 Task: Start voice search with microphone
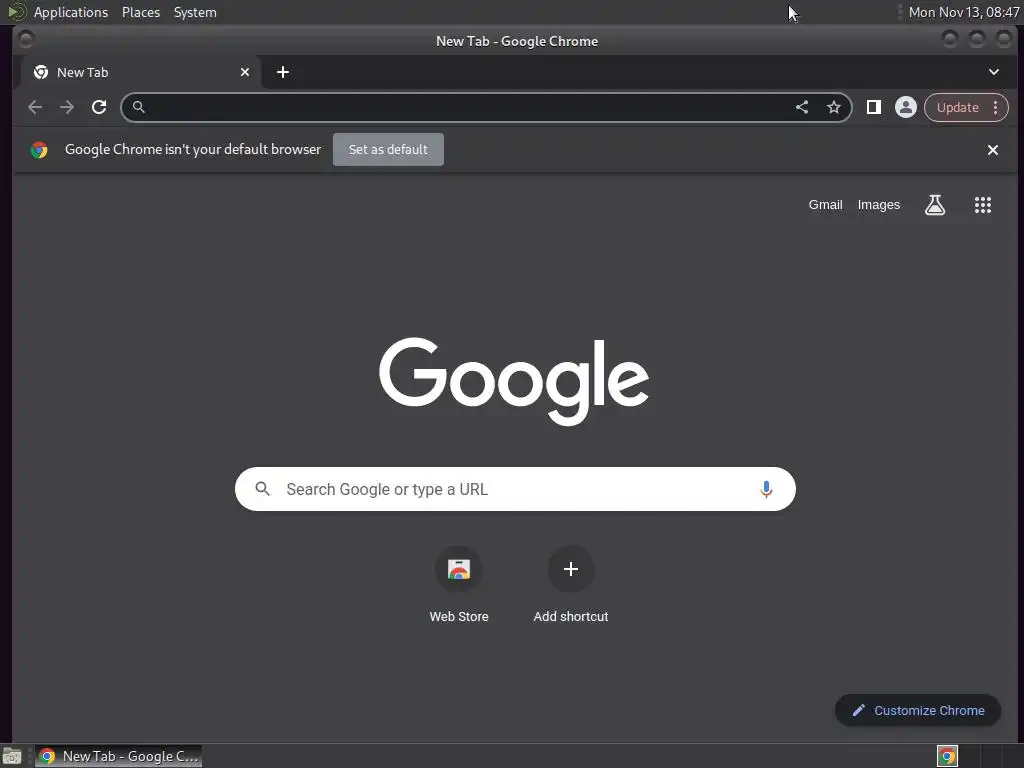[766, 489]
